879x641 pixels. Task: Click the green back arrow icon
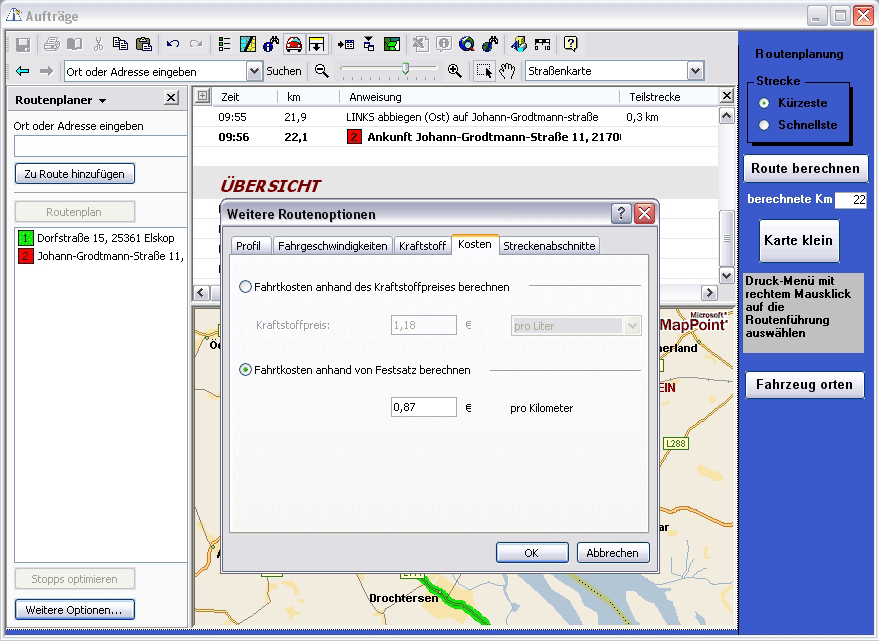click(22, 71)
